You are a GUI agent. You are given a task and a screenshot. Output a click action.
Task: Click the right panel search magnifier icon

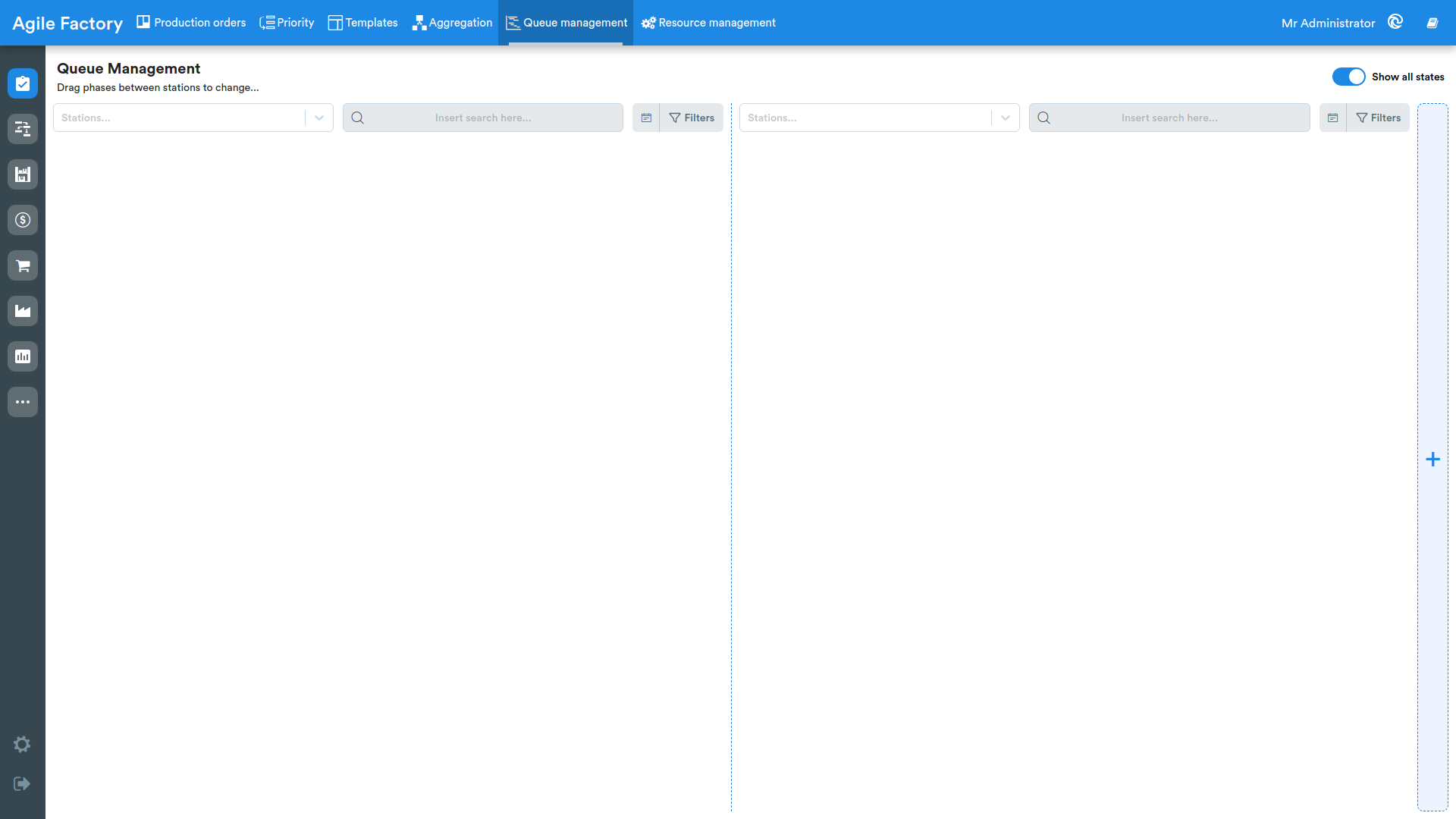click(1044, 118)
